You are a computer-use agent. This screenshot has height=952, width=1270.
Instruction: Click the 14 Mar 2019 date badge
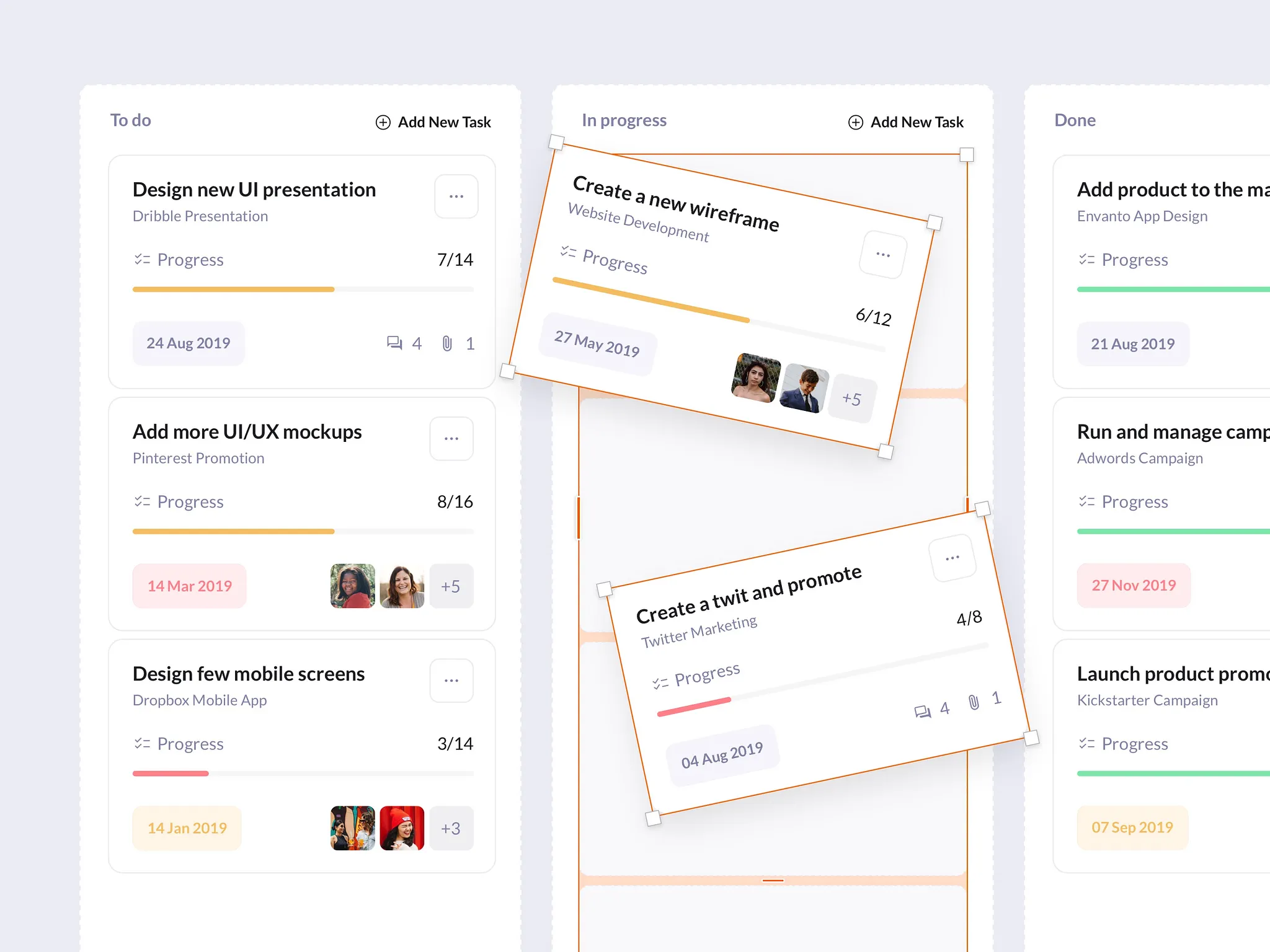[190, 586]
